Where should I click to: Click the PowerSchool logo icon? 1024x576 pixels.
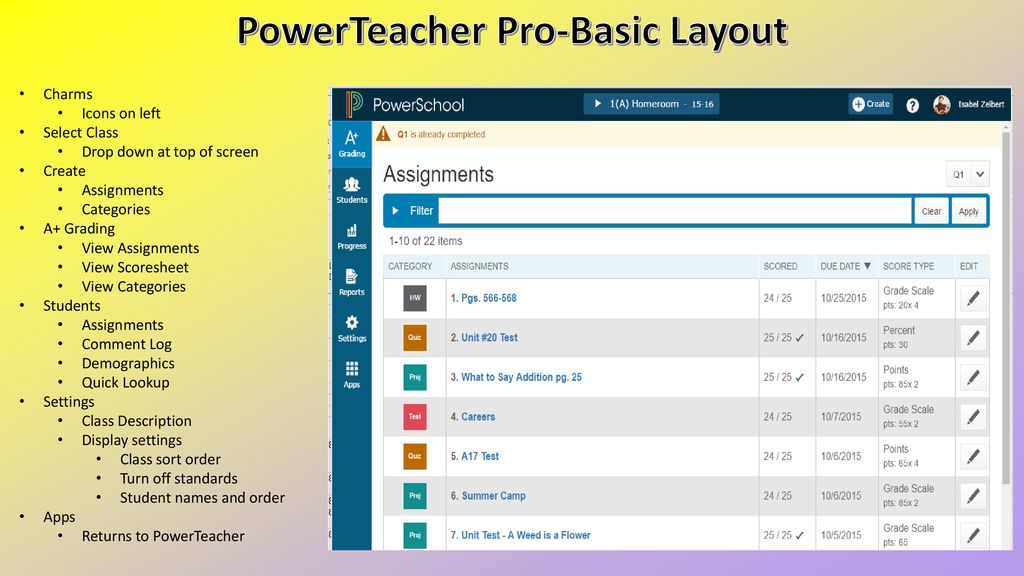coord(354,104)
